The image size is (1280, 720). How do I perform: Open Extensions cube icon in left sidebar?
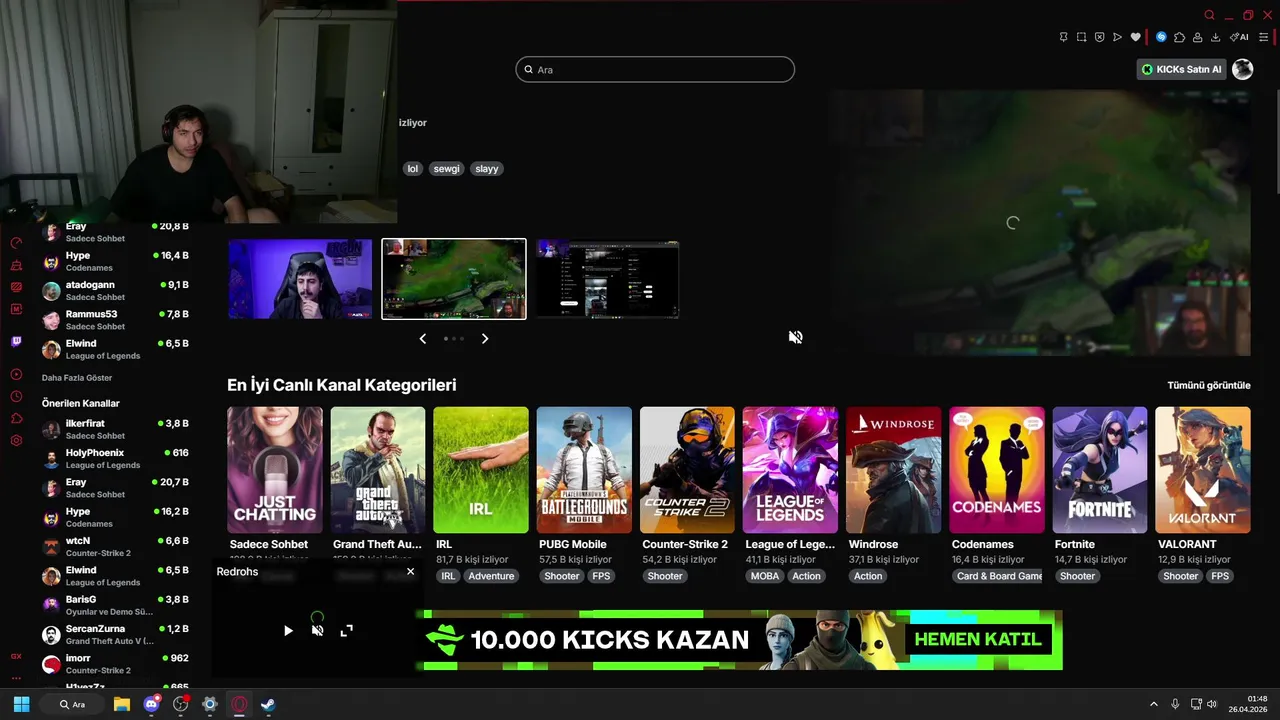click(x=16, y=418)
